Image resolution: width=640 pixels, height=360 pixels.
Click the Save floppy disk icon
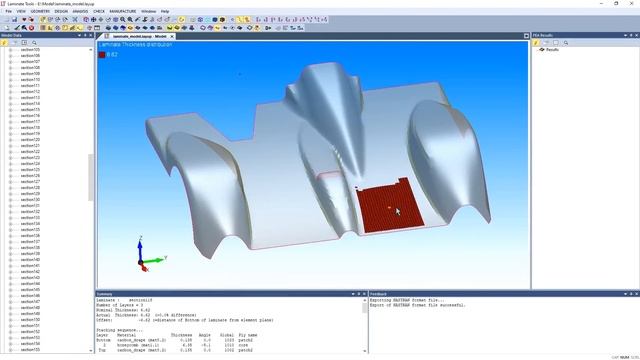(x=15, y=20)
